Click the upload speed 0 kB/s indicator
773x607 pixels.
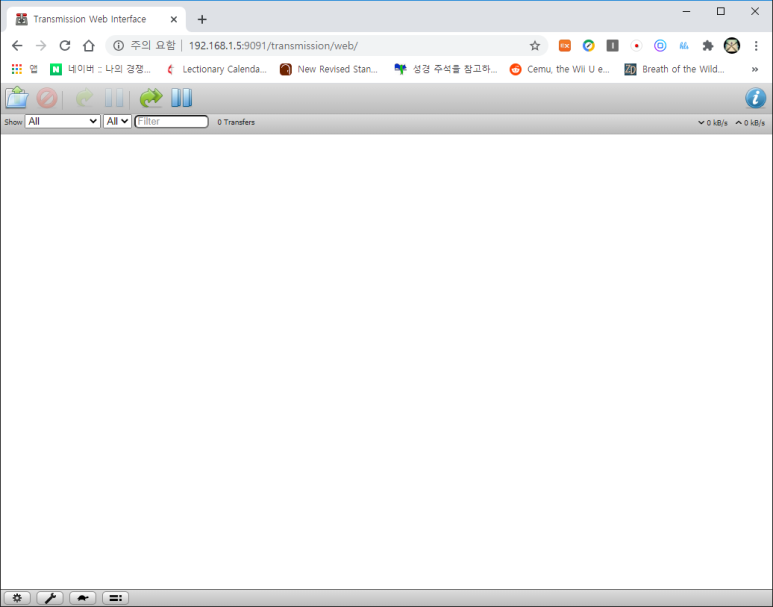750,123
